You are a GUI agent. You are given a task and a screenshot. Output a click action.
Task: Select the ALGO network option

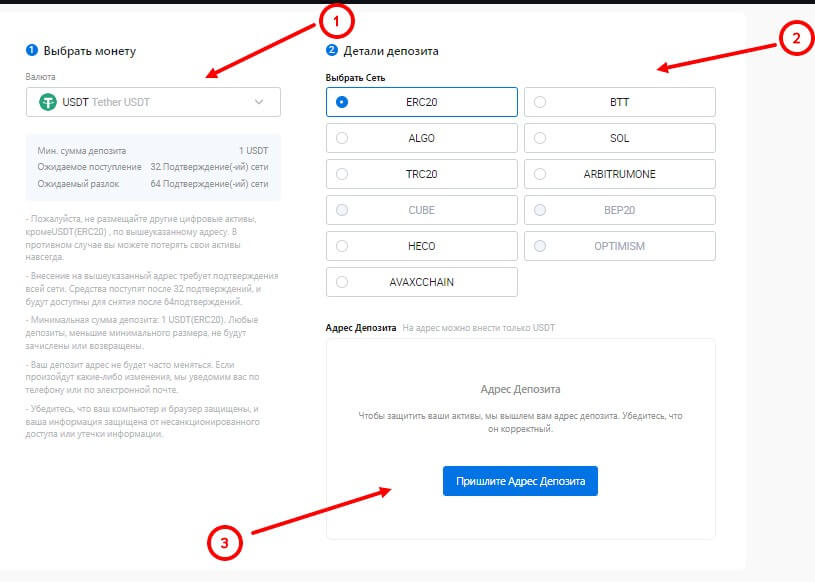421,138
